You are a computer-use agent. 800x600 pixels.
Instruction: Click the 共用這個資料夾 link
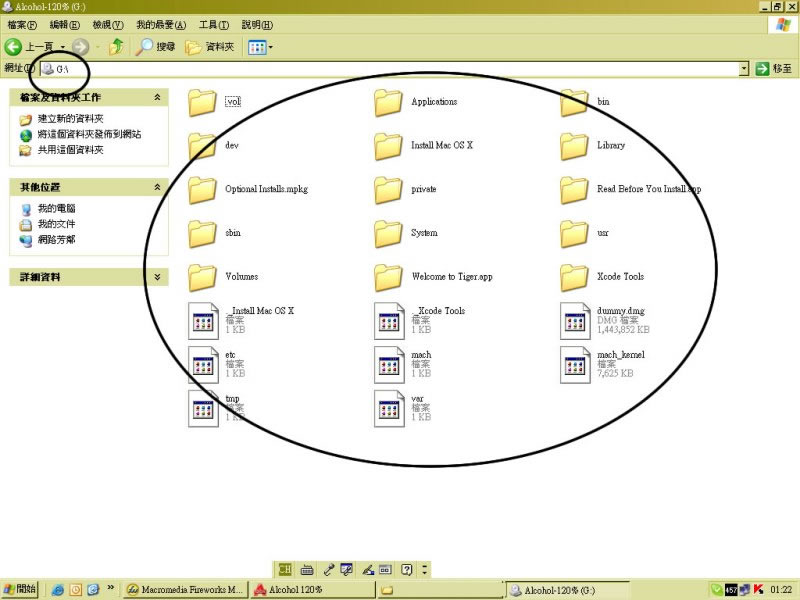[70, 149]
